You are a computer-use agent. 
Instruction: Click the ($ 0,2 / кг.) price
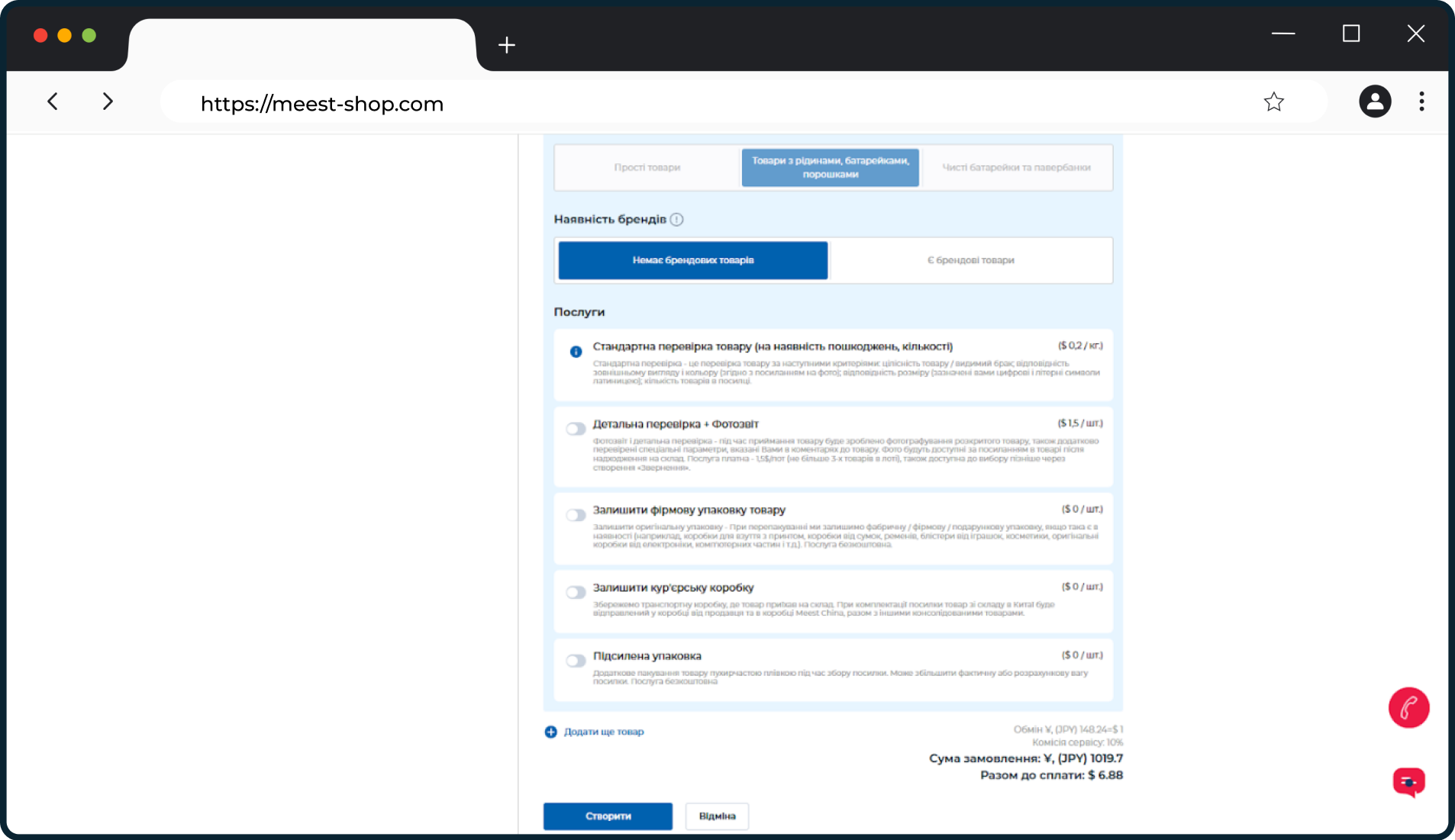[1080, 346]
